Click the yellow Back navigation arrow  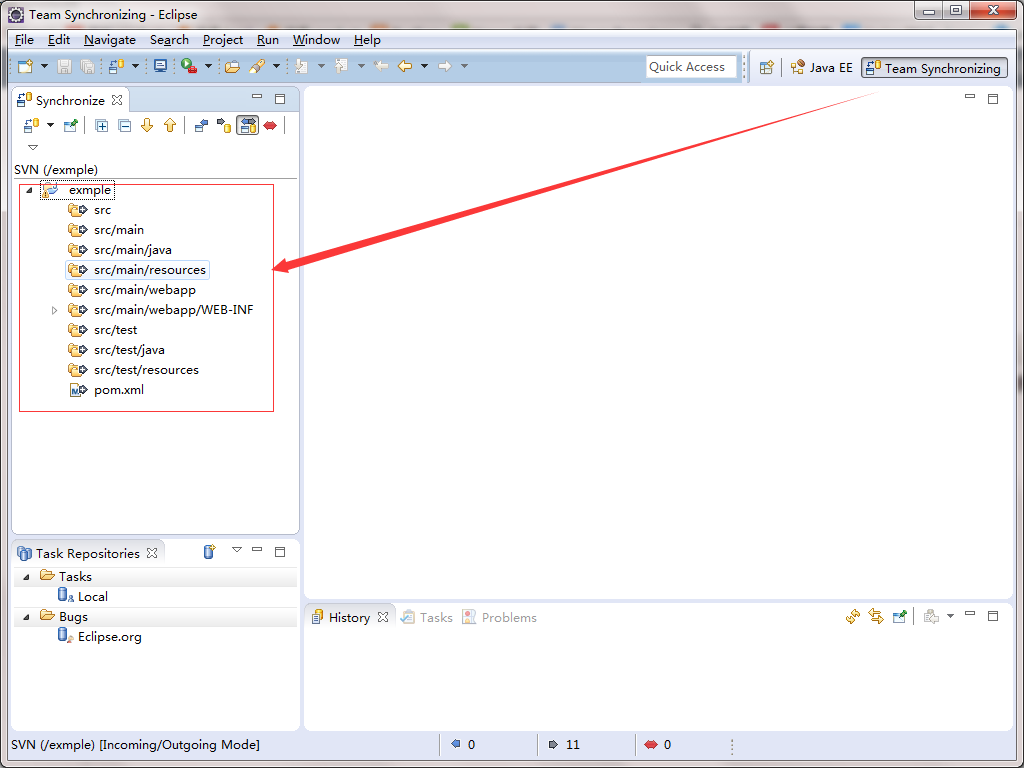pyautogui.click(x=405, y=66)
